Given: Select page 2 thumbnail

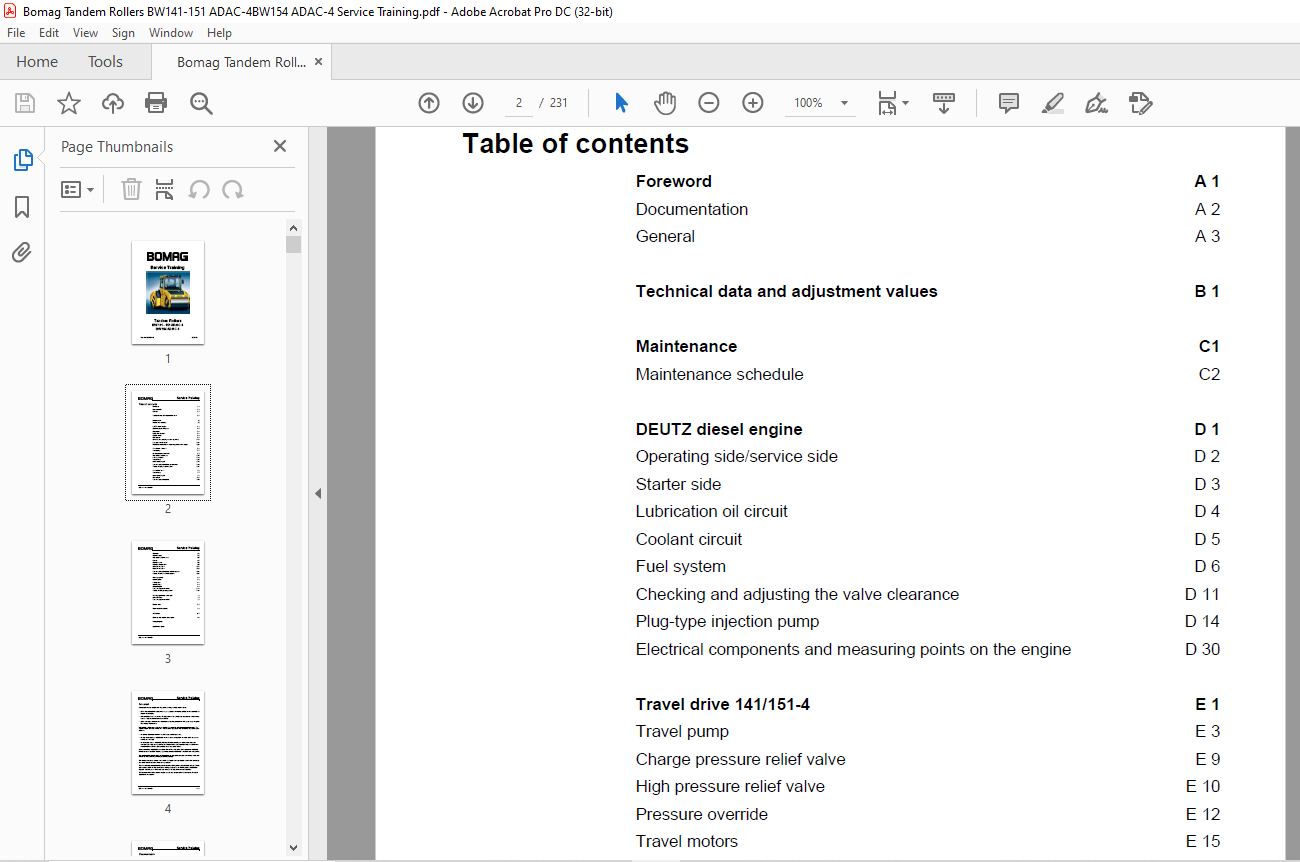Looking at the screenshot, I should (168, 442).
